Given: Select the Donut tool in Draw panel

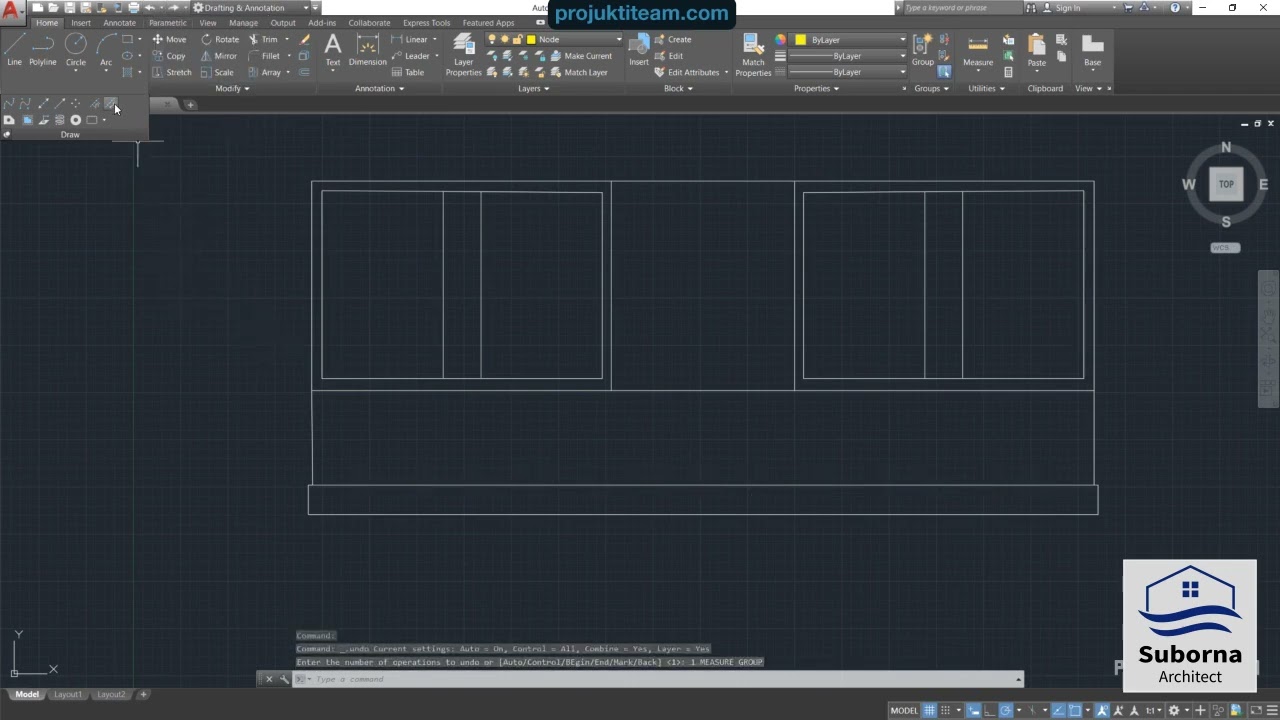Looking at the screenshot, I should 75,120.
